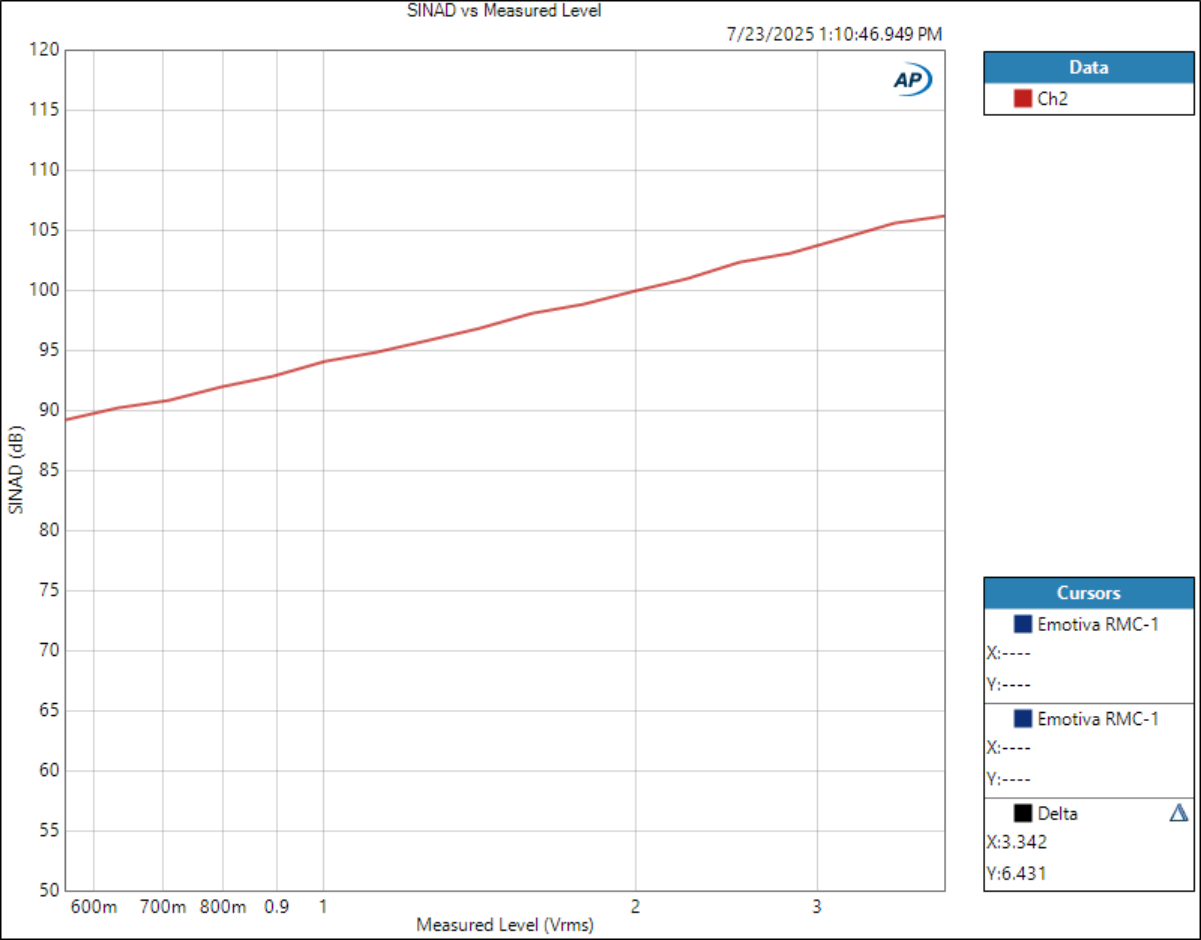The height and width of the screenshot is (940, 1201).
Task: Click the red Ch2 color swatch
Action: click(x=1022, y=99)
